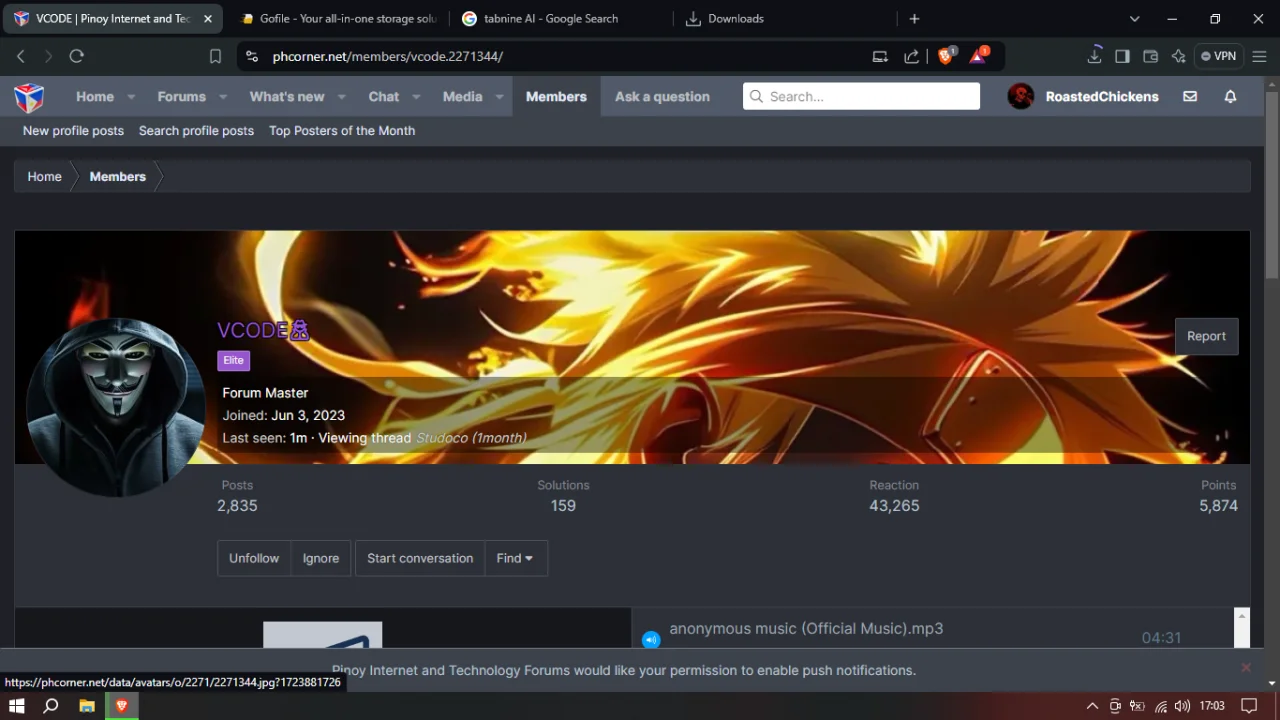This screenshot has width=1280, height=720.
Task: Expand the Media menu dropdown arrow
Action: [x=499, y=97]
